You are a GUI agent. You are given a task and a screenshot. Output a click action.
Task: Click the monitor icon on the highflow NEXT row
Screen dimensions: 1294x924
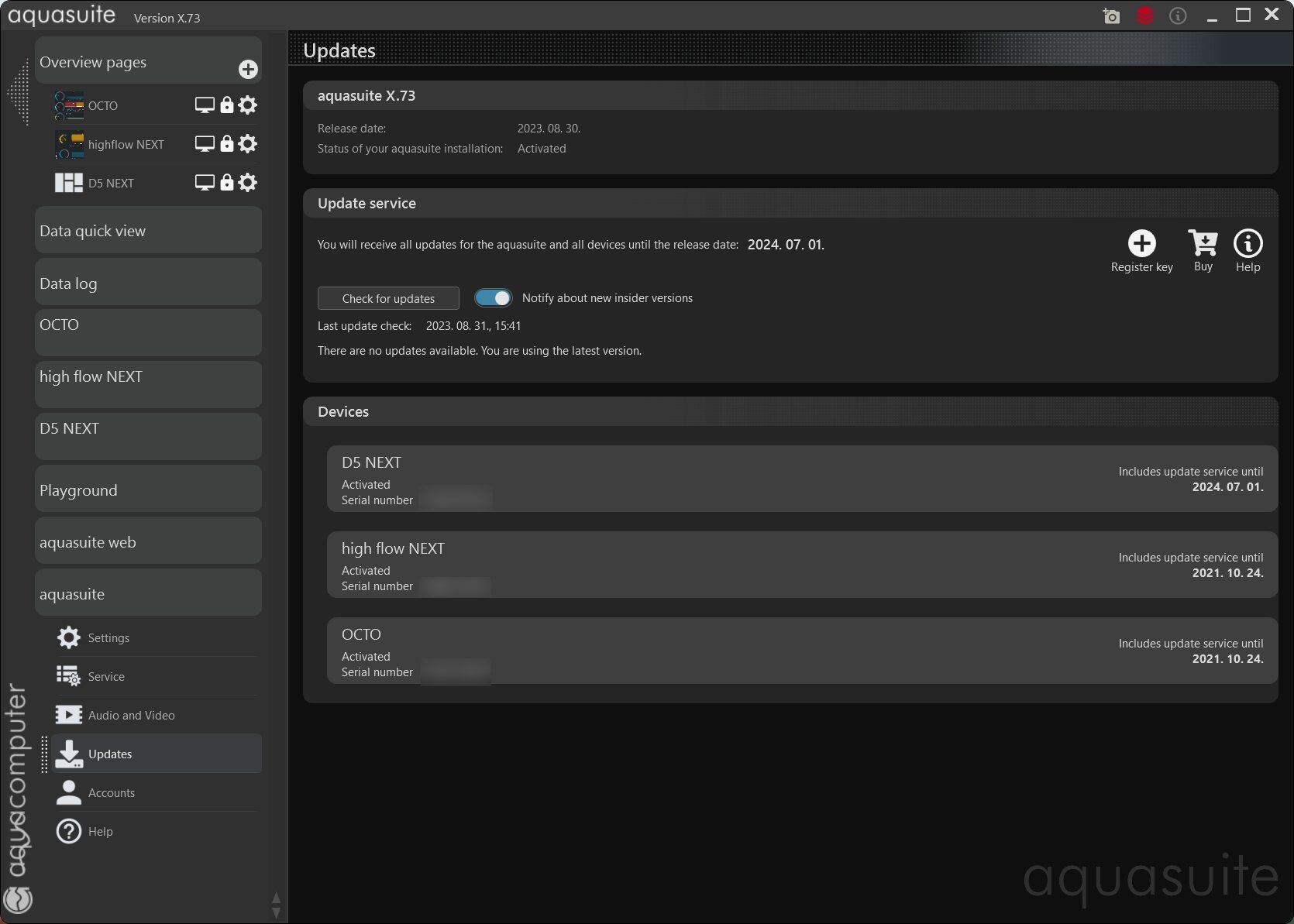click(205, 144)
